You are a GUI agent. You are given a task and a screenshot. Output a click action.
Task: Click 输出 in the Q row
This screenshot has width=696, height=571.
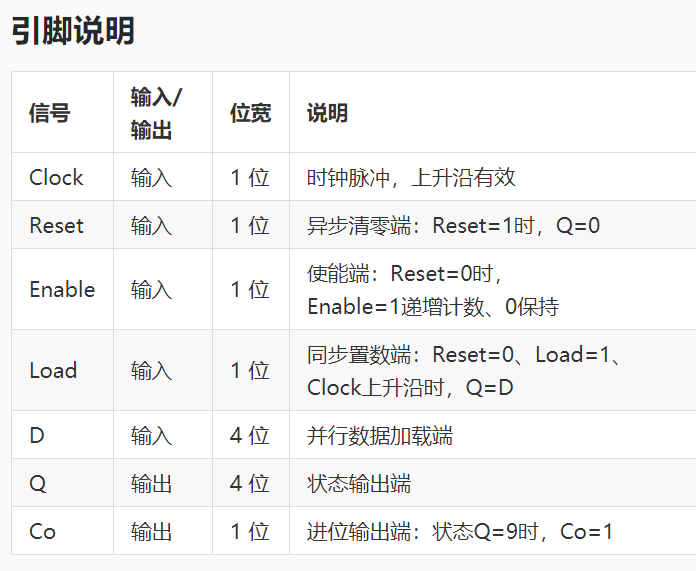pos(151,483)
